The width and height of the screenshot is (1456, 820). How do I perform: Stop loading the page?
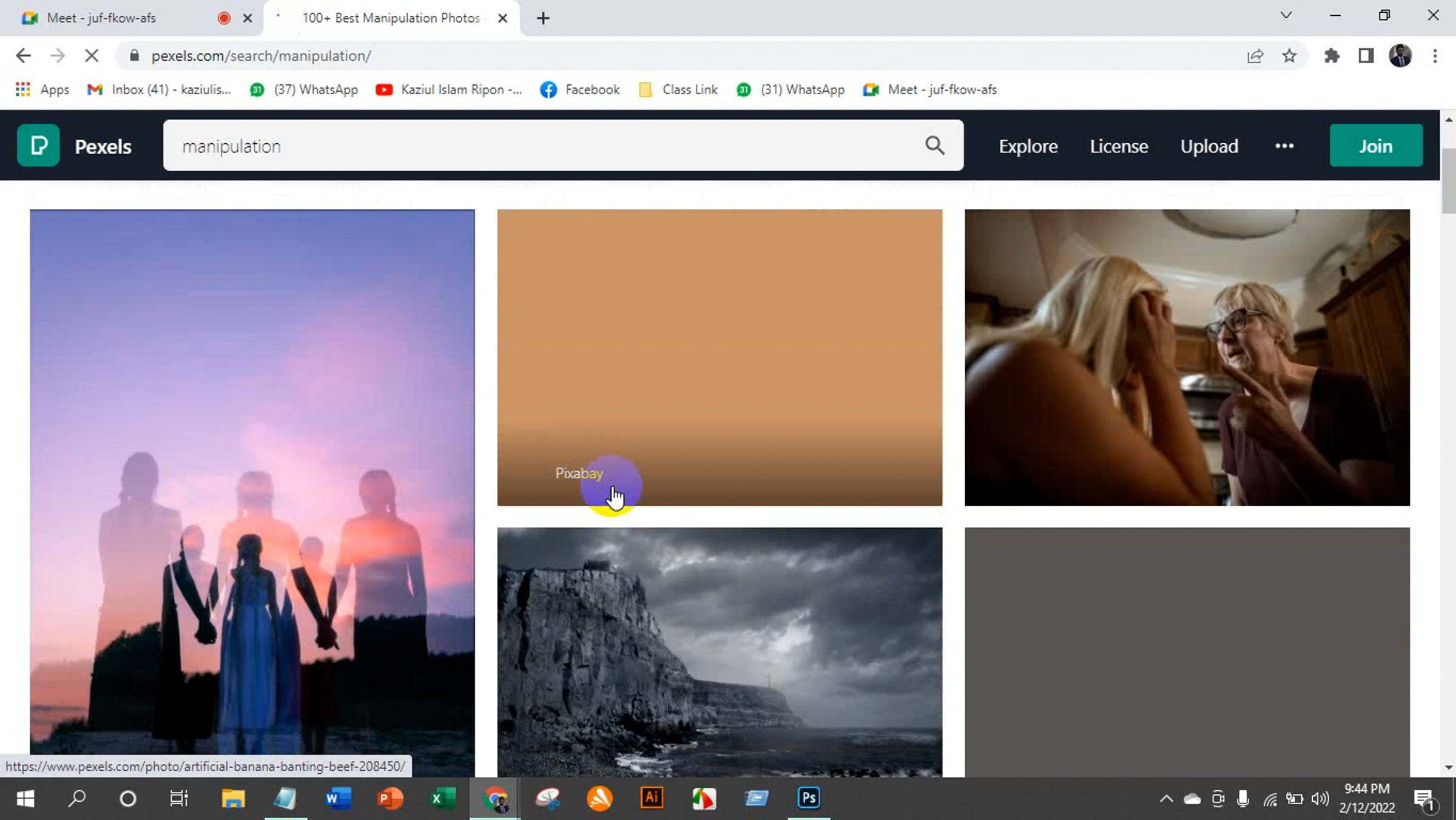coord(92,56)
